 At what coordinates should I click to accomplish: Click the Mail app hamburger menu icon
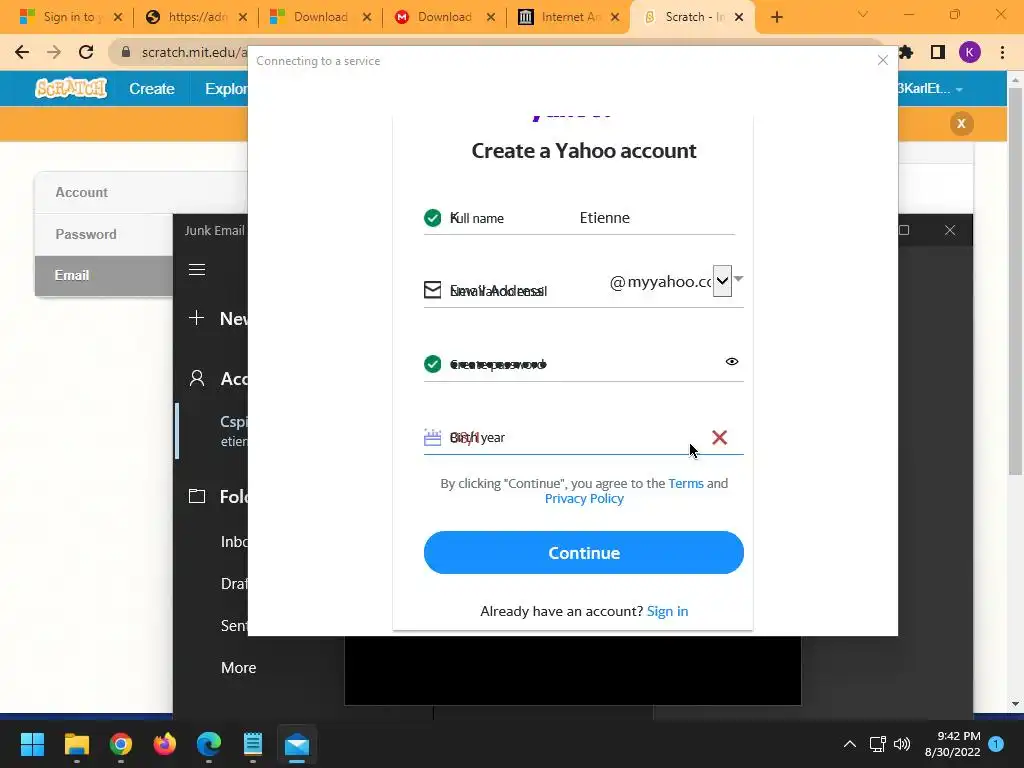pyautogui.click(x=197, y=270)
